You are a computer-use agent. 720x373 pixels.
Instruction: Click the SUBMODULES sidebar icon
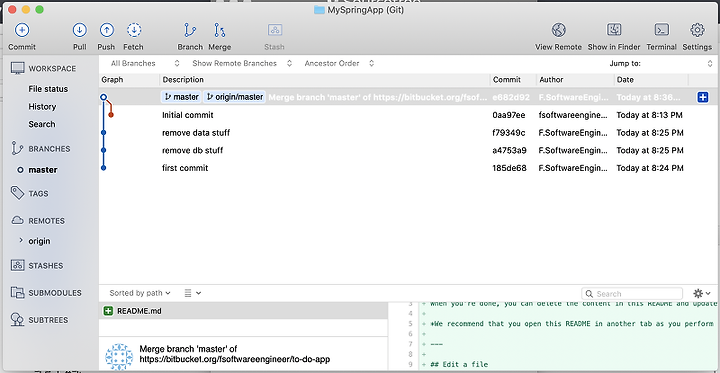(x=17, y=293)
